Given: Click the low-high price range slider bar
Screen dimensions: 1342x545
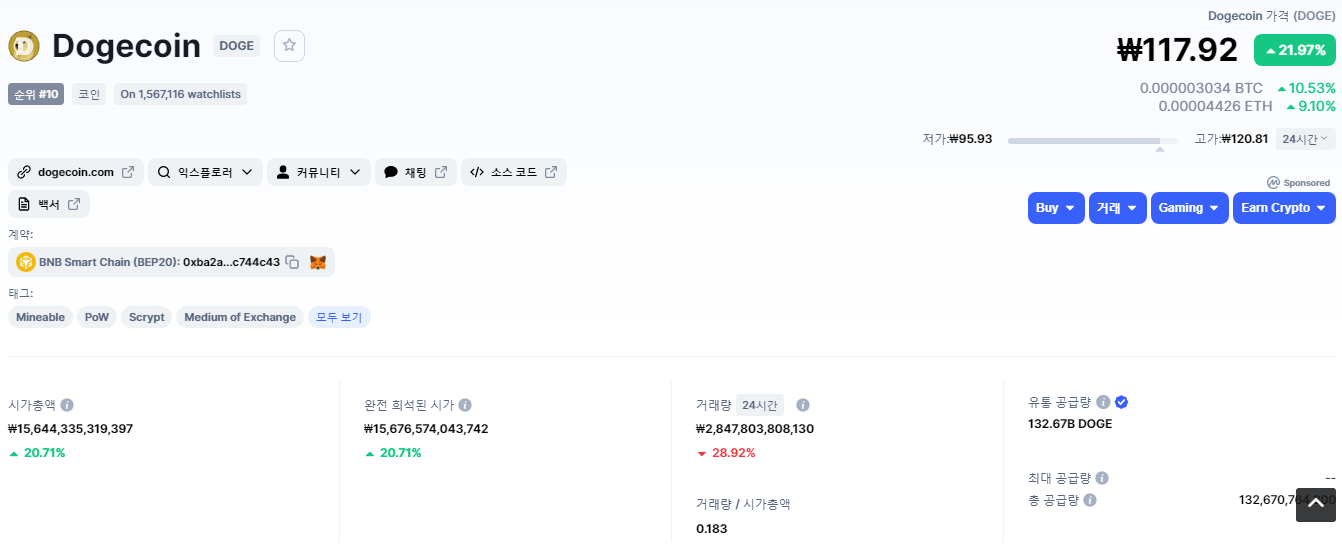Looking at the screenshot, I should point(1092,141).
